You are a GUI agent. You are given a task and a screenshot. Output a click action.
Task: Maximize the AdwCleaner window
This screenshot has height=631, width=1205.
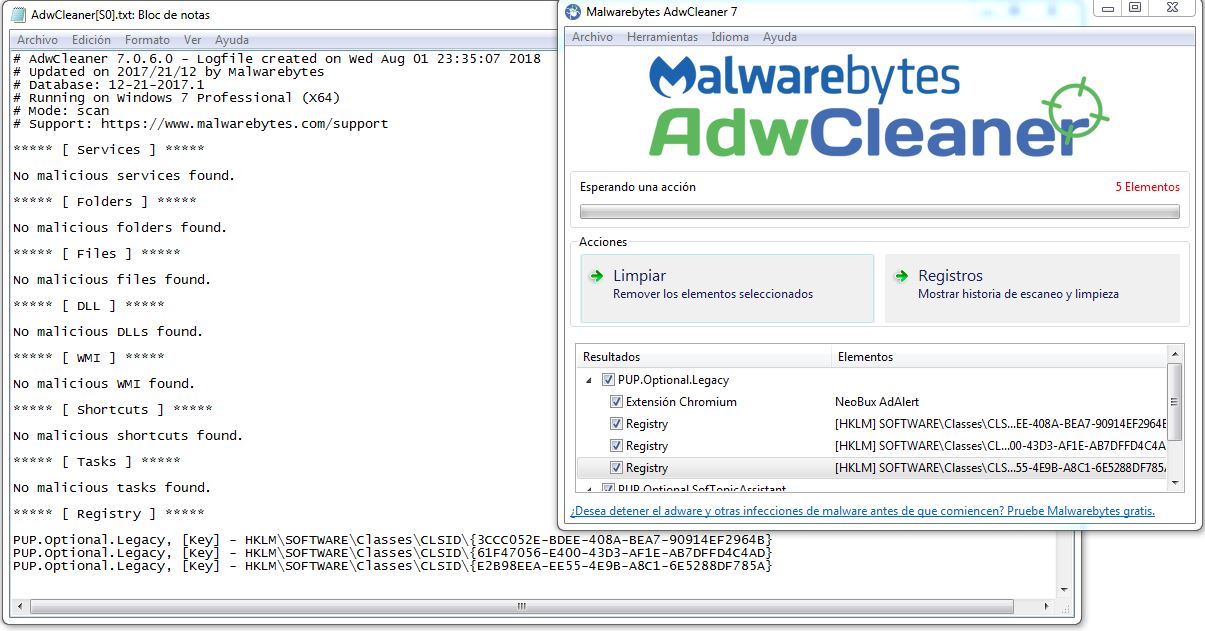coord(1134,8)
